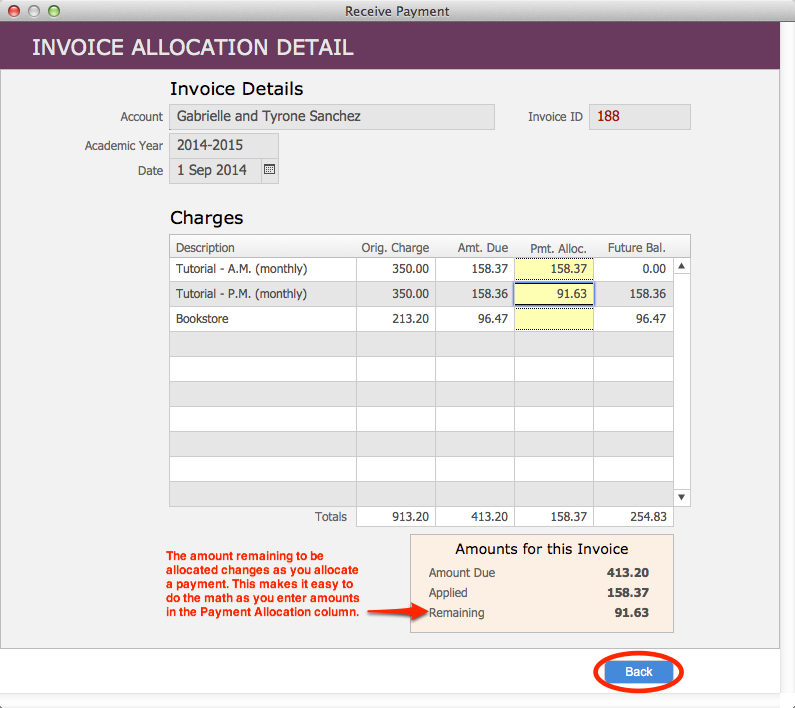Viewport: 795px width, 708px height.
Task: Click the Future Bal. column header
Action: coord(636,247)
